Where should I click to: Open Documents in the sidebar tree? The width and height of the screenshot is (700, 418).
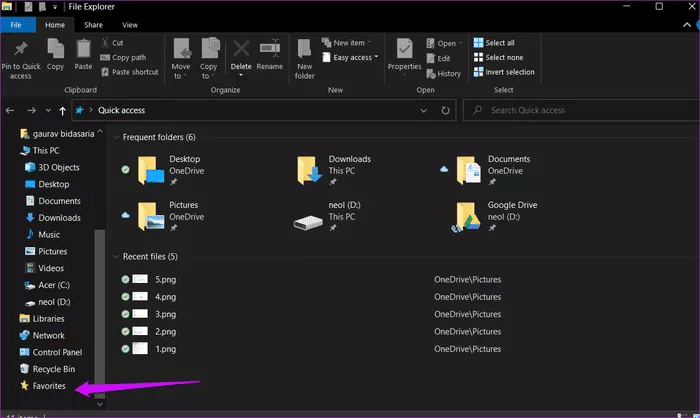tap(53, 201)
